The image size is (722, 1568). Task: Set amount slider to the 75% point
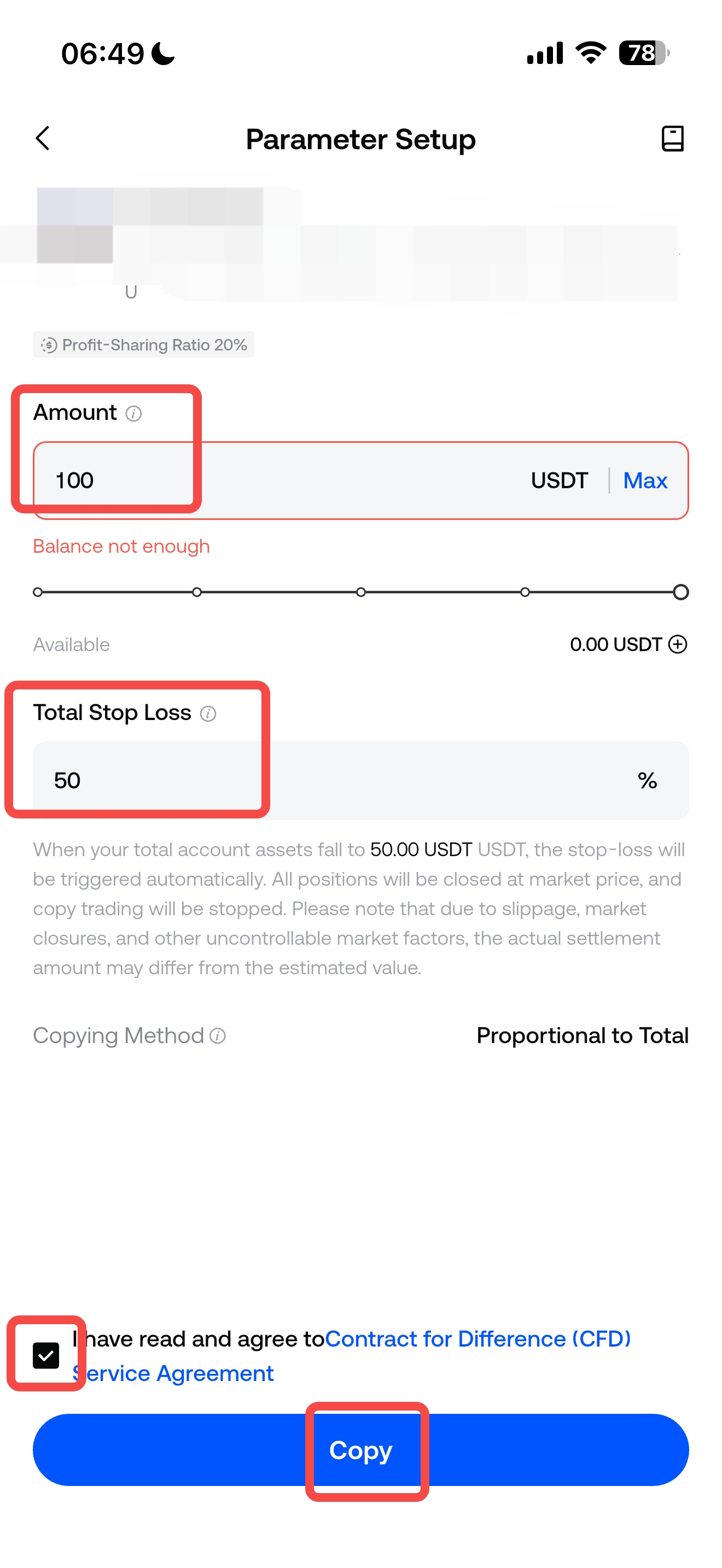[525, 592]
